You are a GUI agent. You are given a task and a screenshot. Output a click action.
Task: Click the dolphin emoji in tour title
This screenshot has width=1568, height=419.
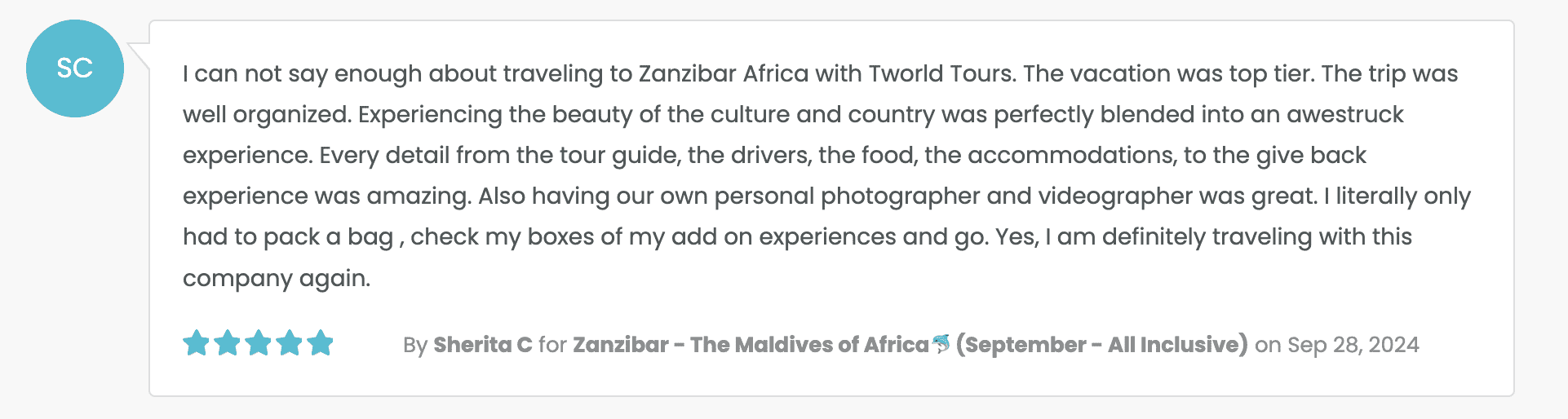point(941,344)
